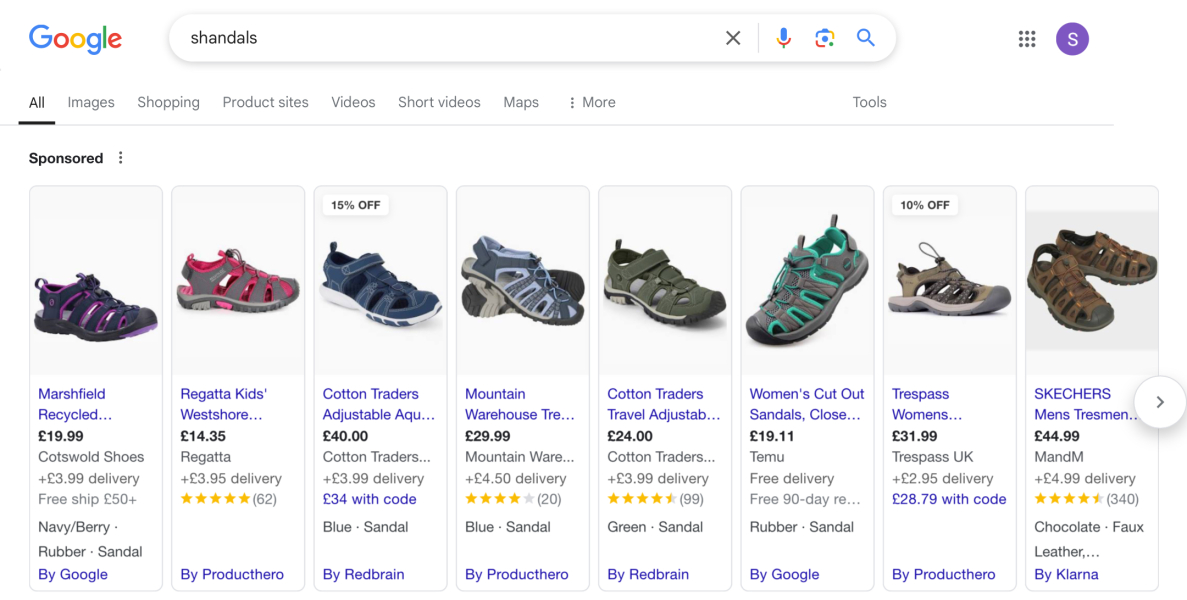
Task: Show next products with carousel arrow
Action: click(1160, 402)
